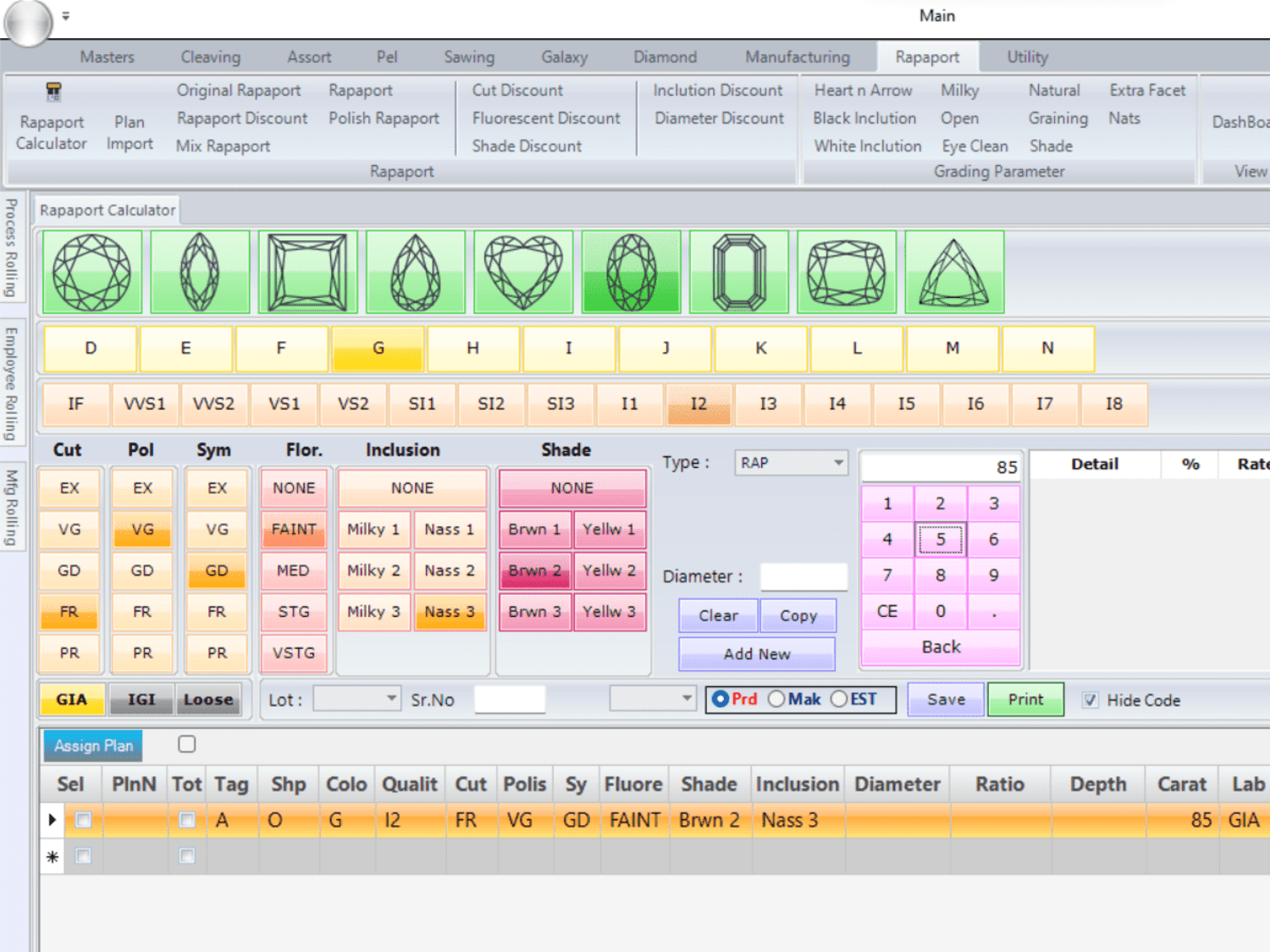Toggle the Hide Code checkbox

click(x=1091, y=700)
